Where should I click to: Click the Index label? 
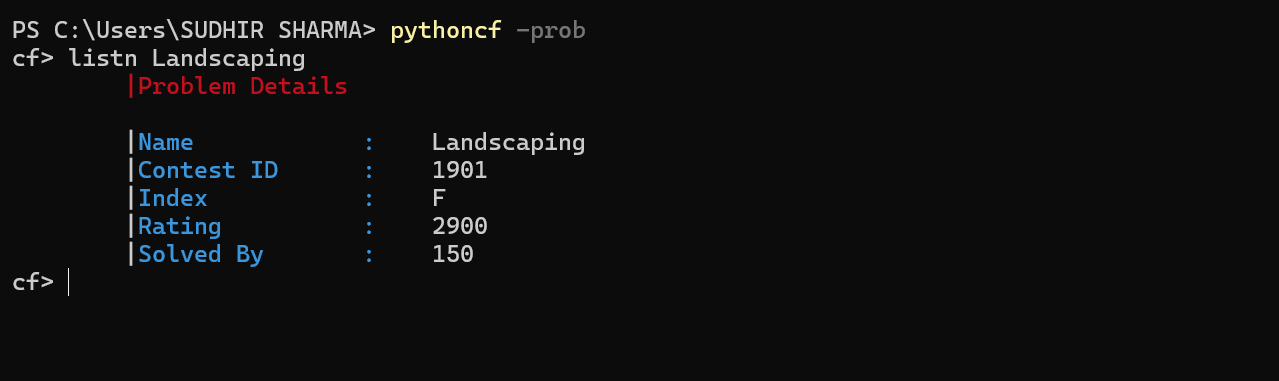(x=172, y=198)
